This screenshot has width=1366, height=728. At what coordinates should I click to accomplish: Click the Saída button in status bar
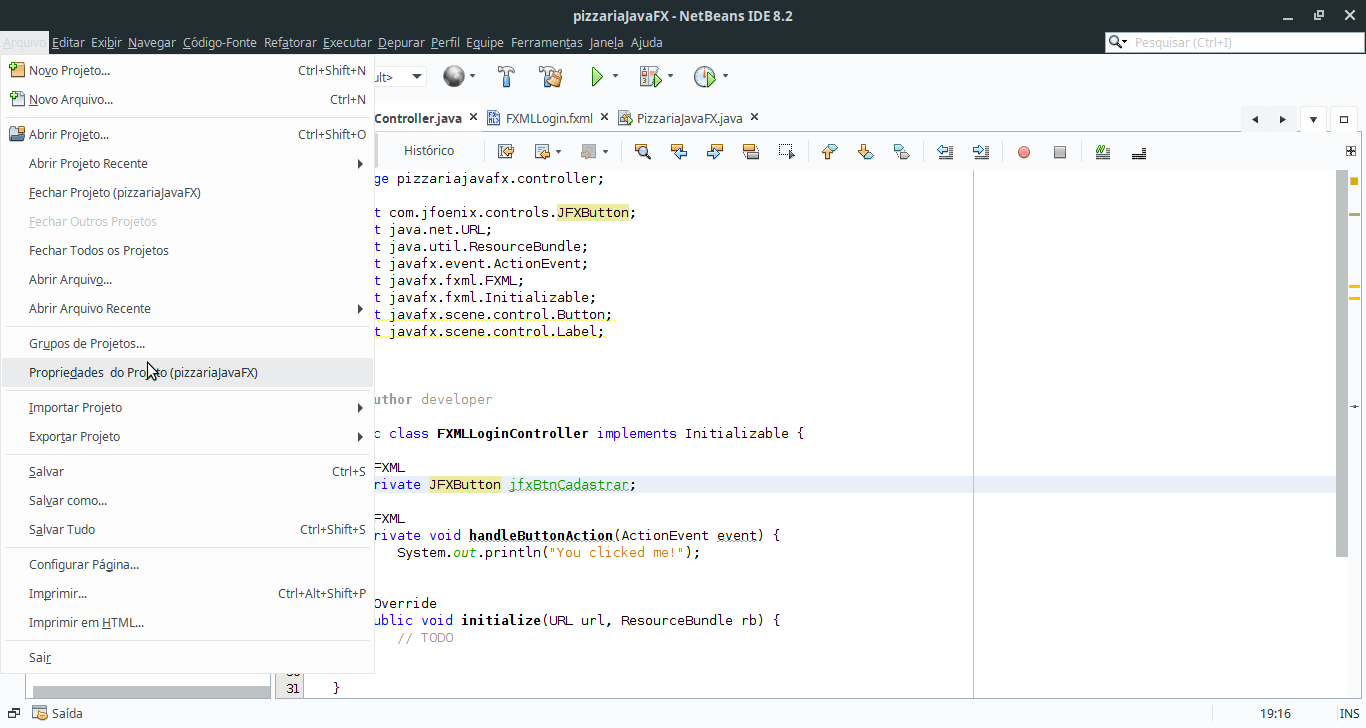tap(57, 713)
